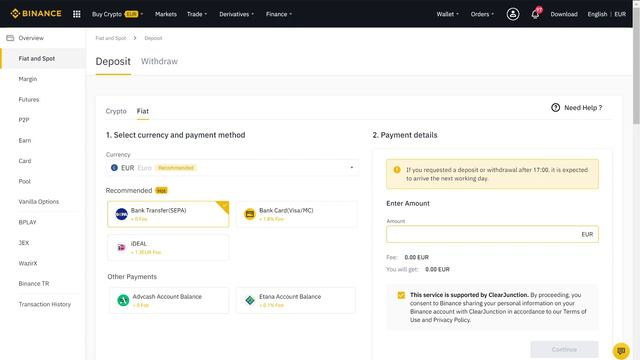
Task: Click the Fiat and Spot breadcrumb link
Action: 111,38
